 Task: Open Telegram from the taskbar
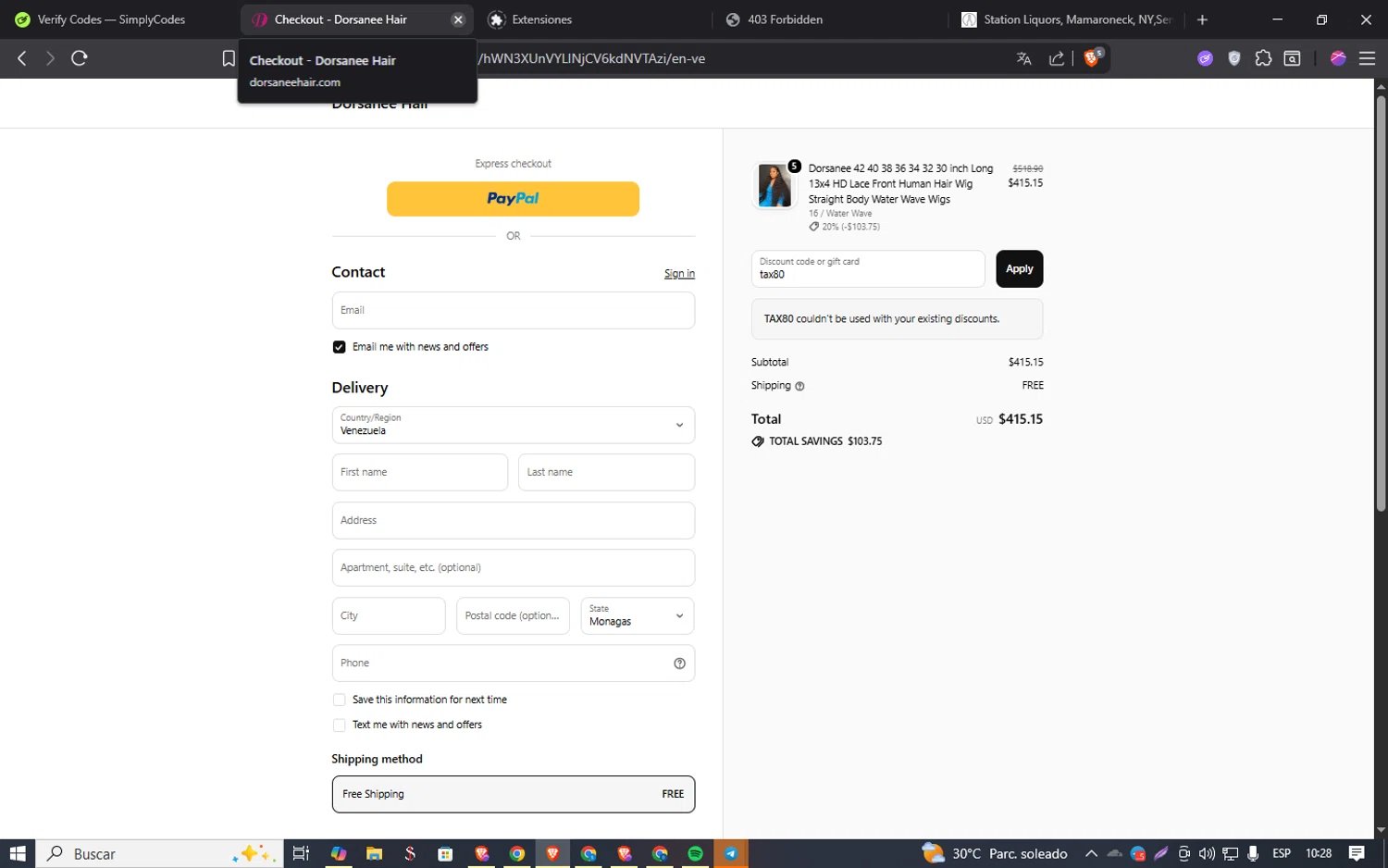(731, 853)
